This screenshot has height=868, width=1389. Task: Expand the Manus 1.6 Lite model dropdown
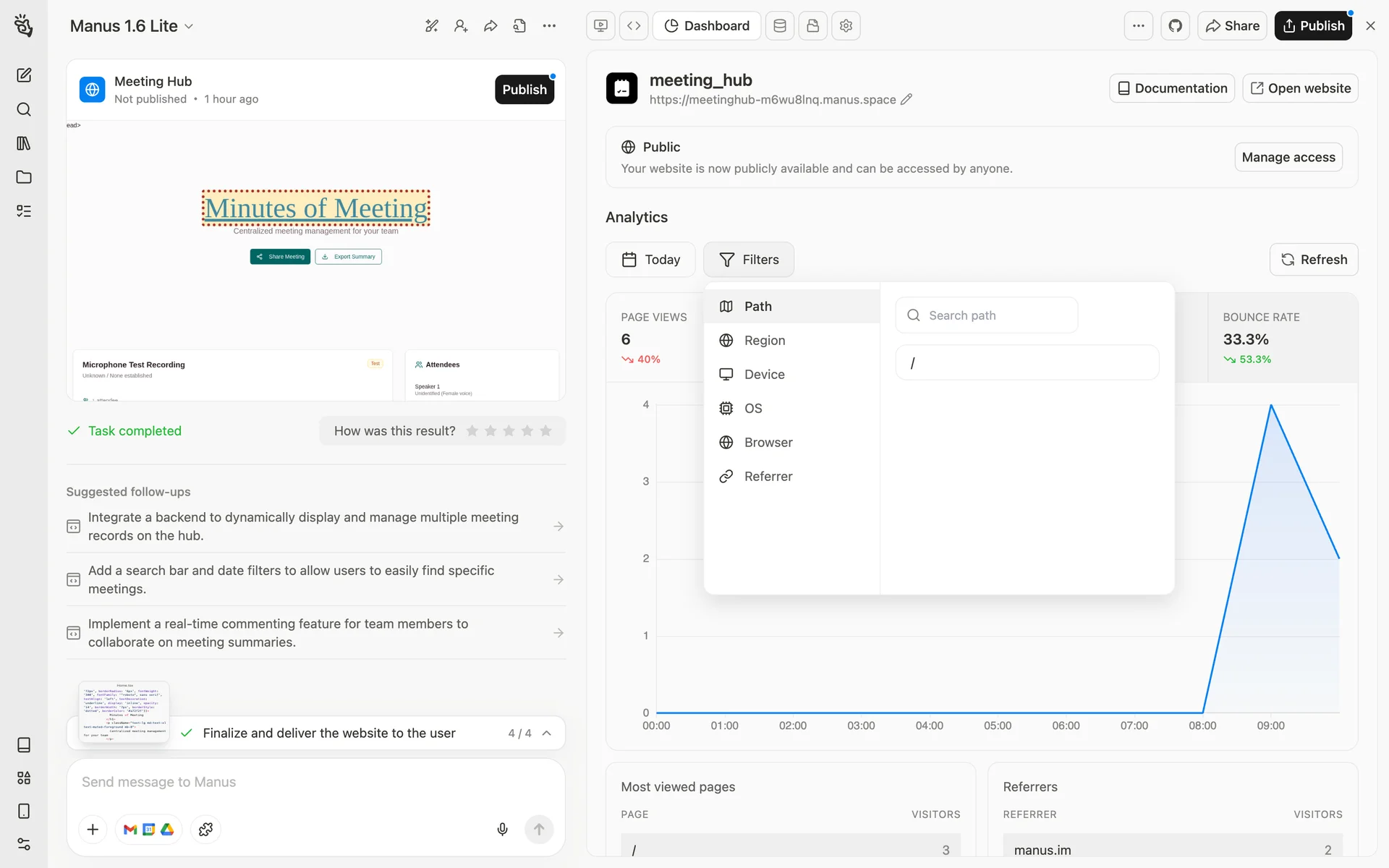coord(132,26)
